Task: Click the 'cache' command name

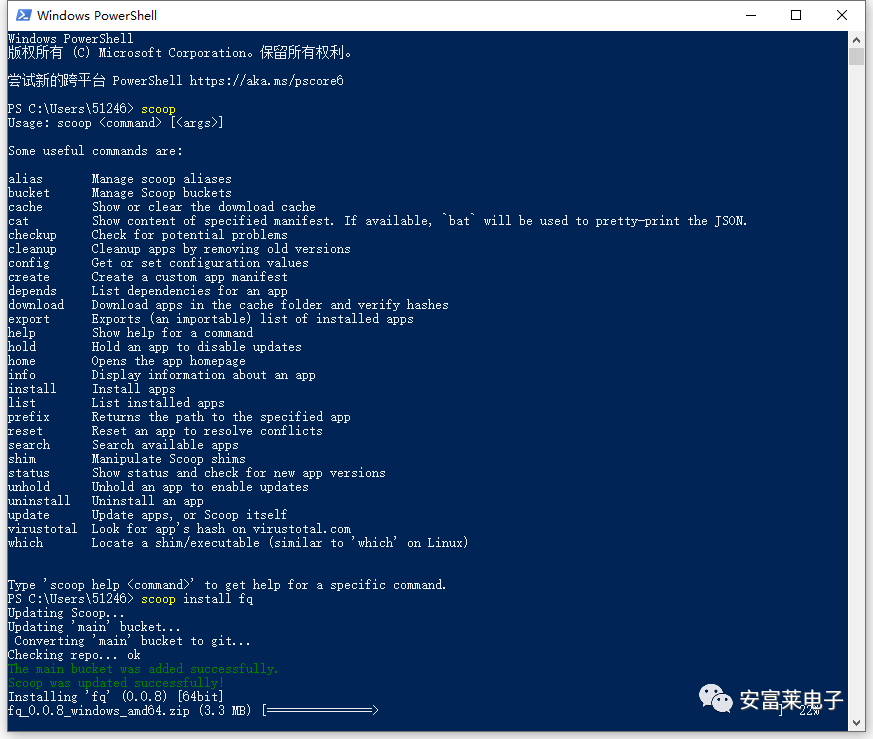Action: (25, 207)
